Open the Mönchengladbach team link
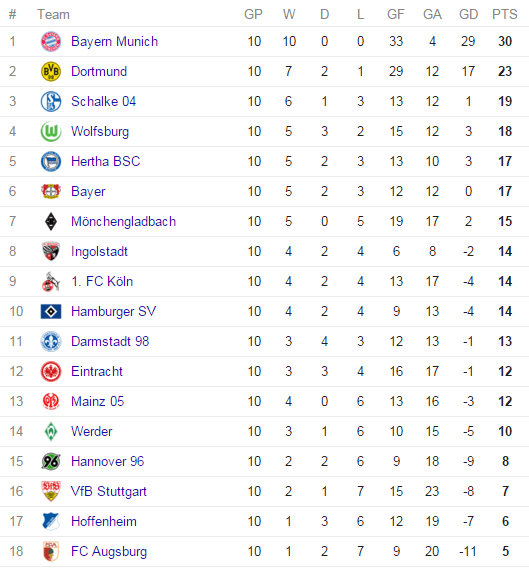The height and width of the screenshot is (569, 529). click(x=123, y=221)
